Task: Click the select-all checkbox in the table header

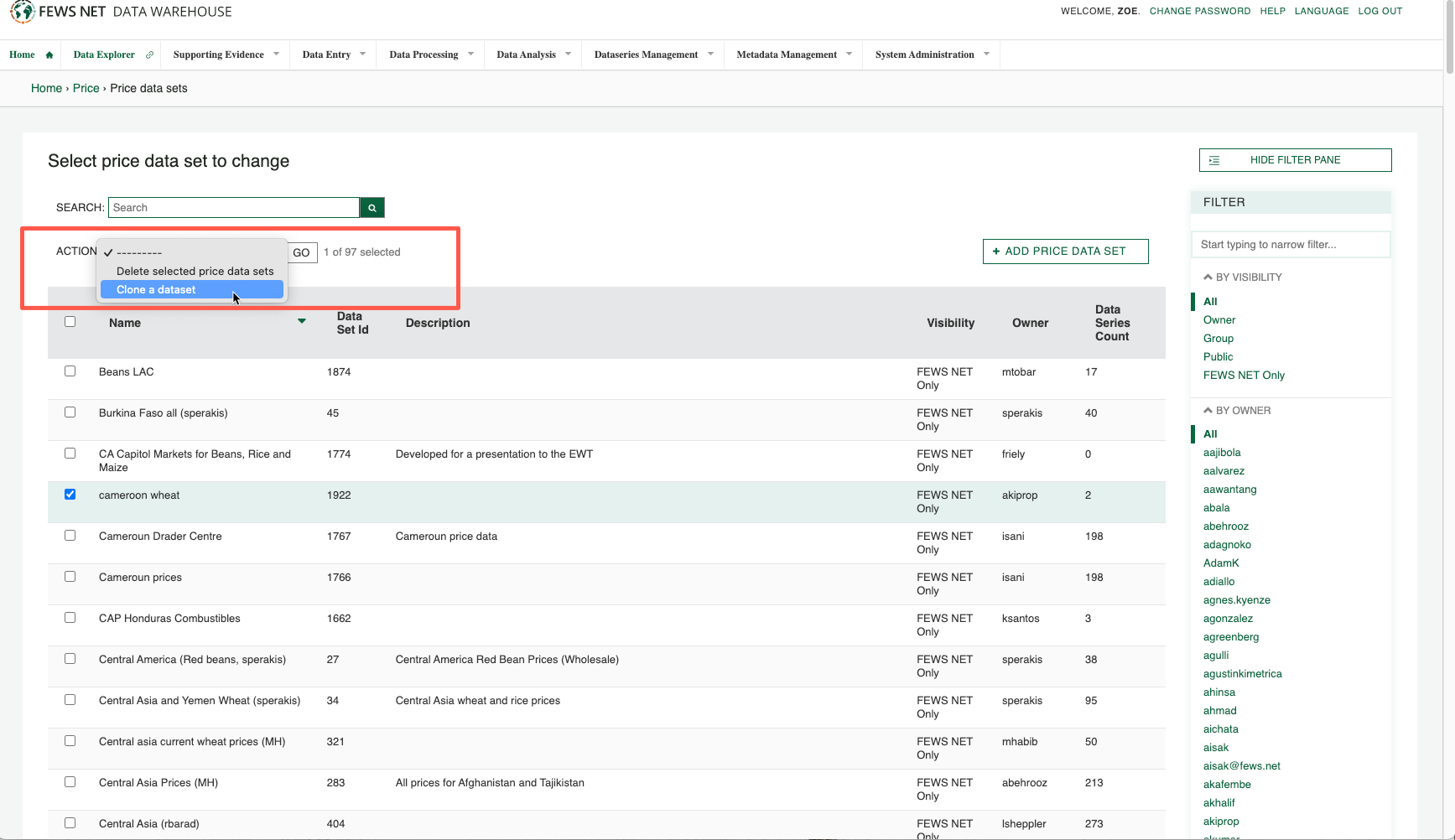Action: 70,321
